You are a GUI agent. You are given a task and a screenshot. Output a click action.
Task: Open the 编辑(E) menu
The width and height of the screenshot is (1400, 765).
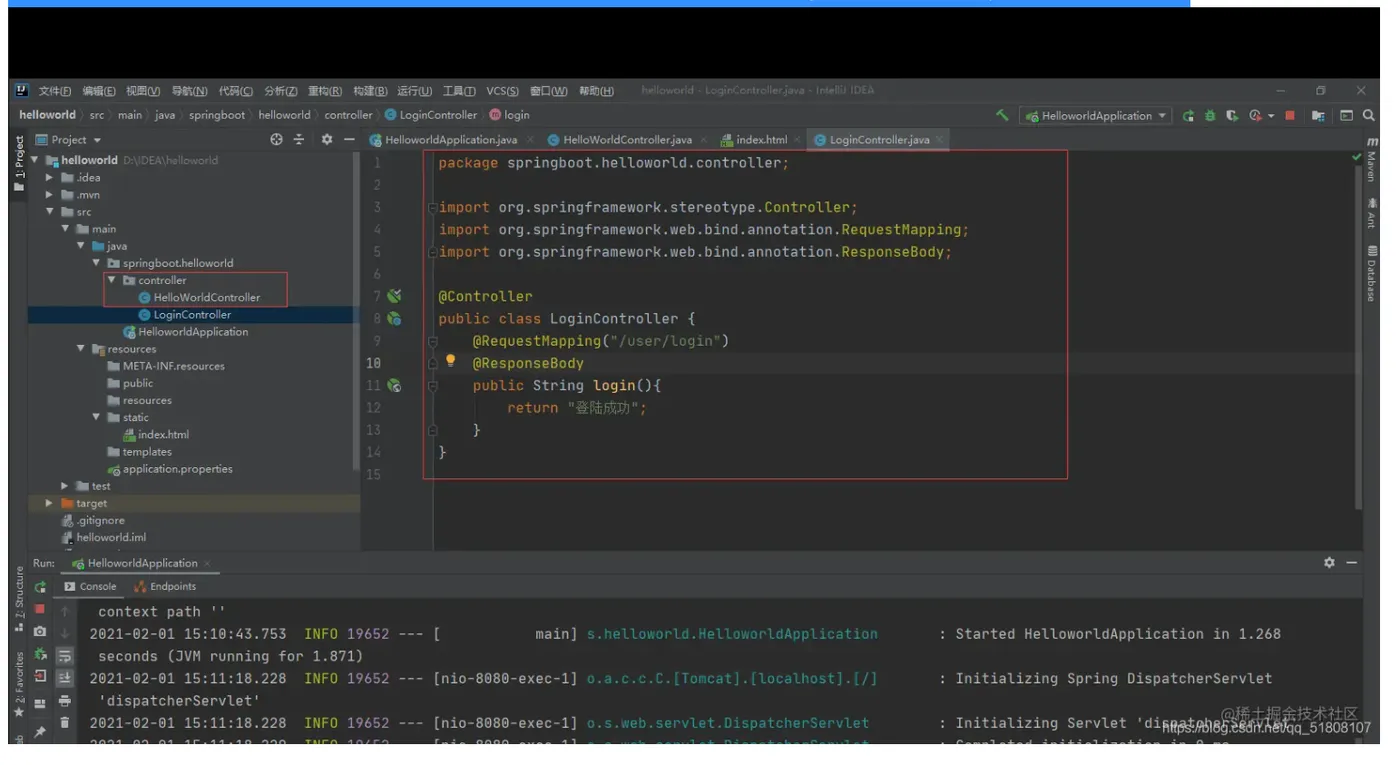pyautogui.click(x=99, y=91)
